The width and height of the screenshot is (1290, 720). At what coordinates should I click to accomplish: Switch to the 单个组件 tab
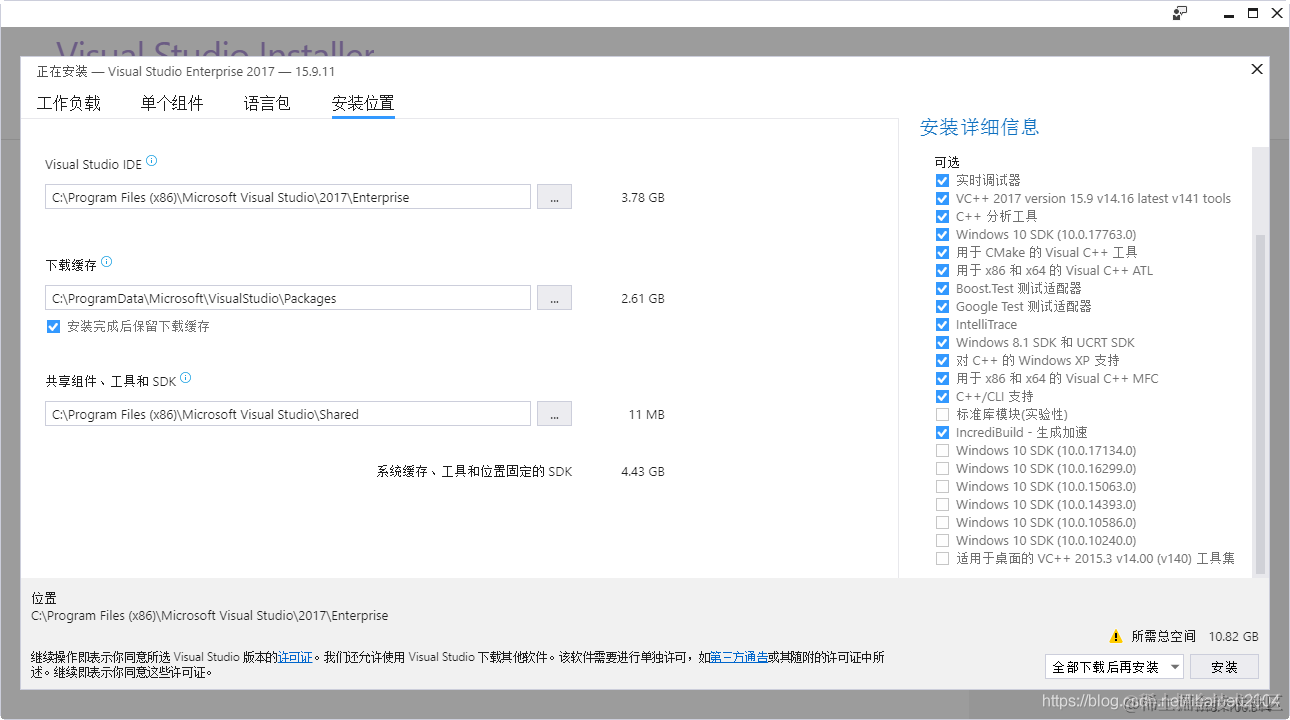(172, 103)
